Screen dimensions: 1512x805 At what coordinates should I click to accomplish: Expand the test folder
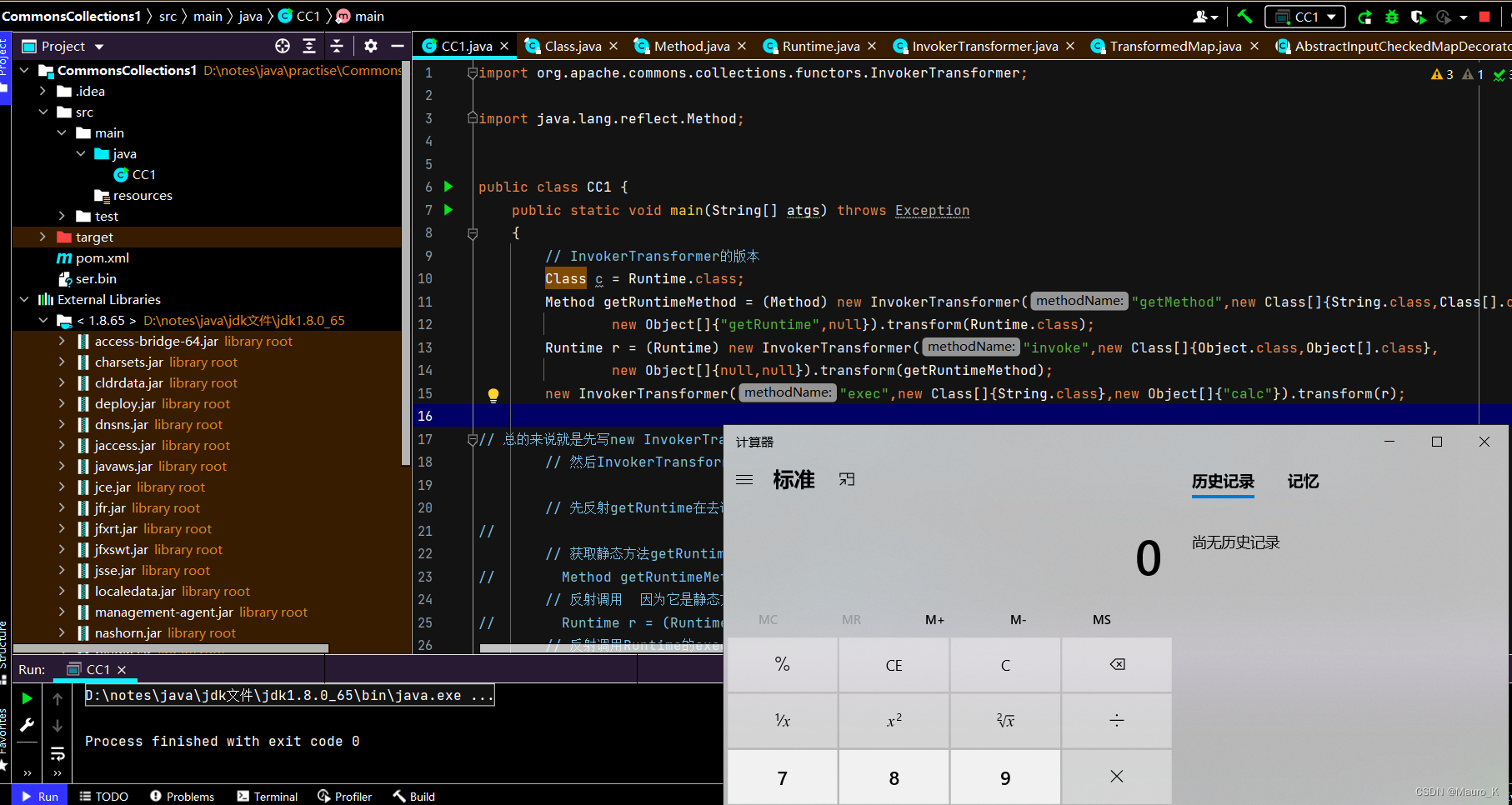tap(62, 216)
